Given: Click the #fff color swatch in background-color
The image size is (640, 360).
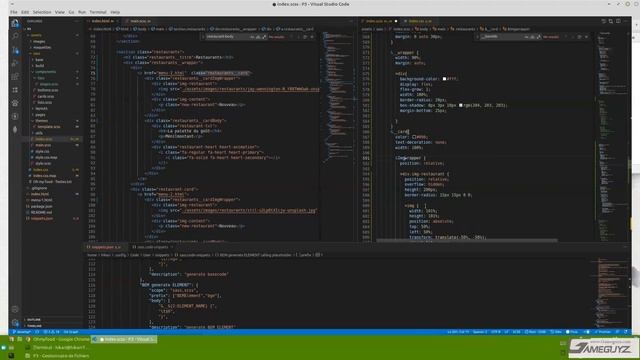Looking at the screenshot, I should tap(444, 79).
